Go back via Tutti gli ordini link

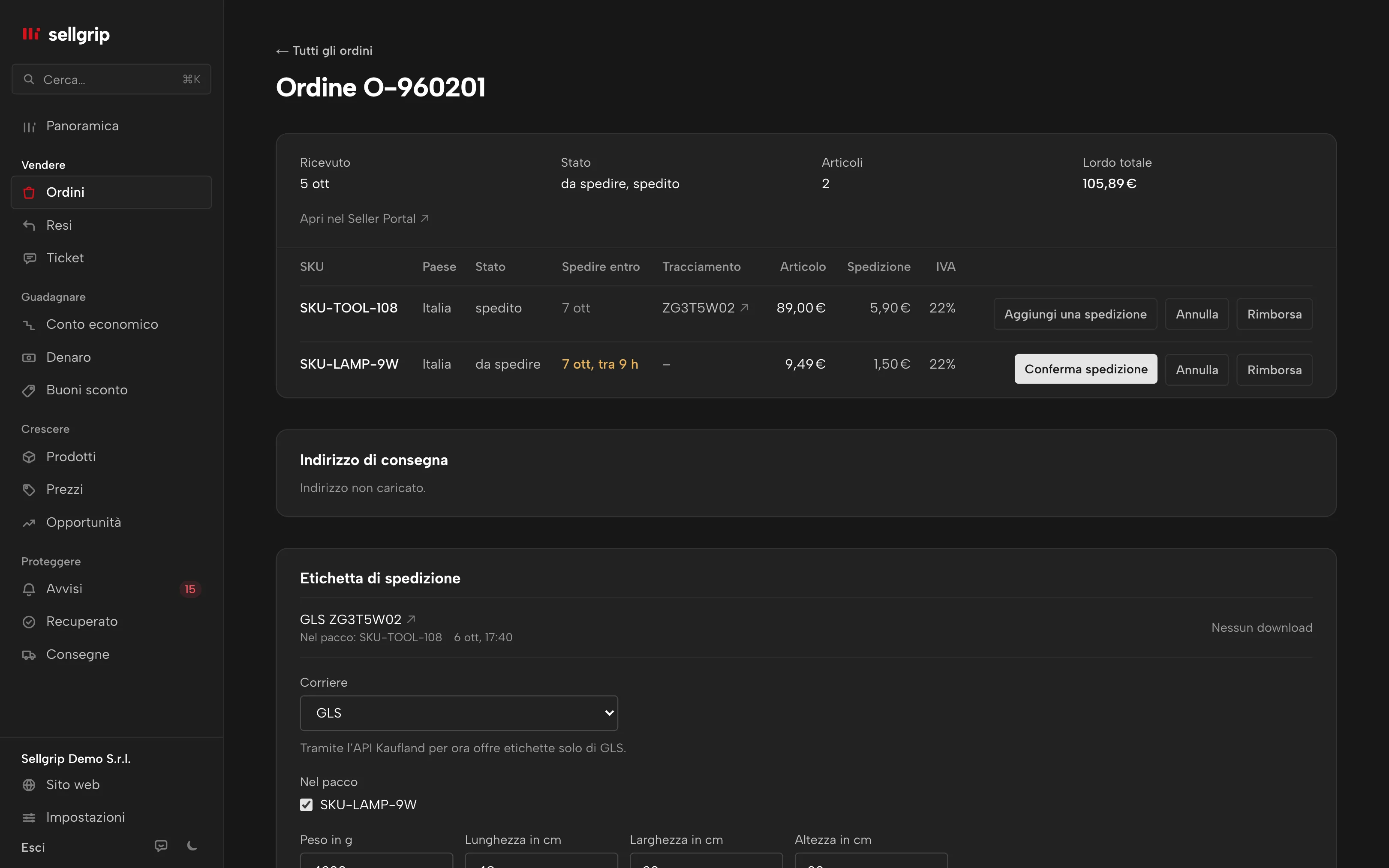(324, 51)
